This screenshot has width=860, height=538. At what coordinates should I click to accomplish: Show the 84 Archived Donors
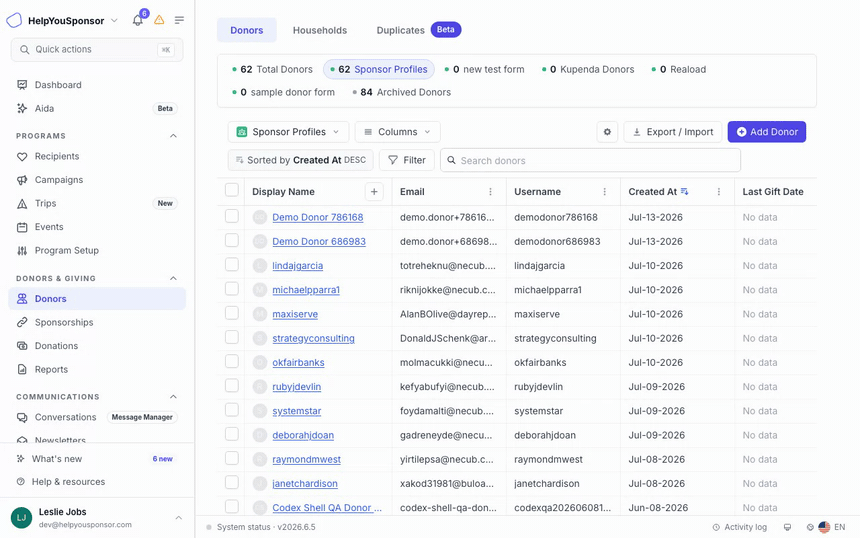(x=401, y=93)
